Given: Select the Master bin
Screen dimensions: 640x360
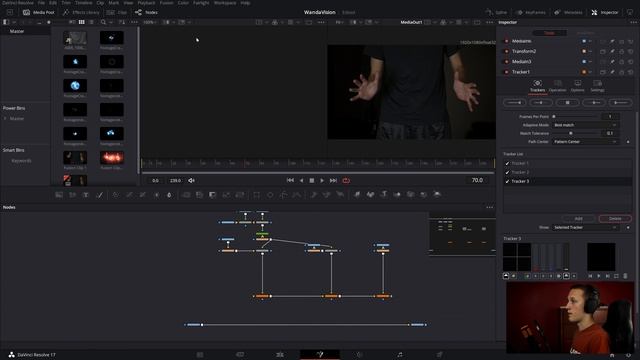Looking at the screenshot, I should [17, 31].
